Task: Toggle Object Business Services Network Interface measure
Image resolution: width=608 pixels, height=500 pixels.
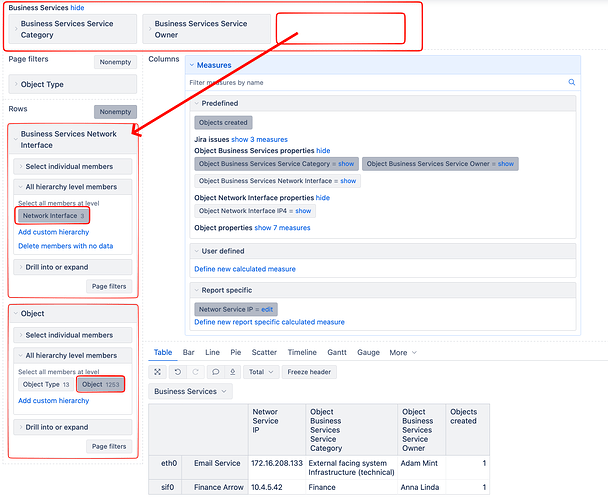Action: tap(277, 181)
